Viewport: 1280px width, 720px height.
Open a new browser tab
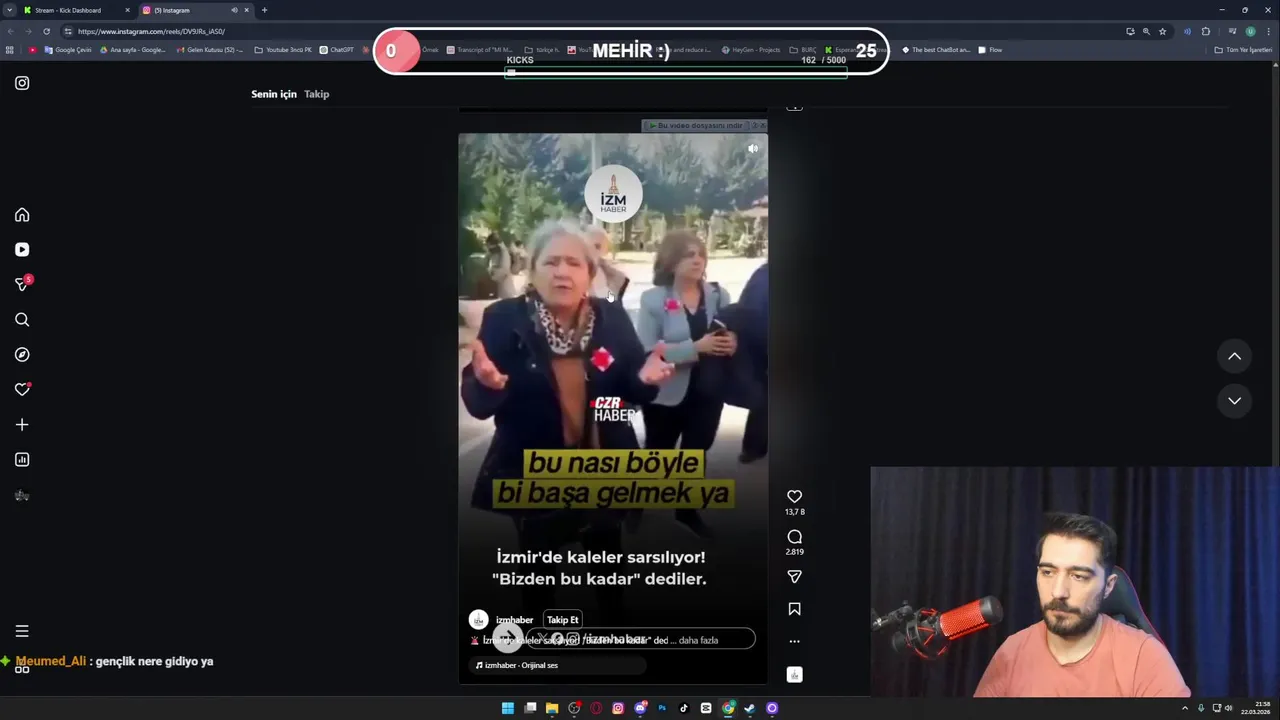264,10
